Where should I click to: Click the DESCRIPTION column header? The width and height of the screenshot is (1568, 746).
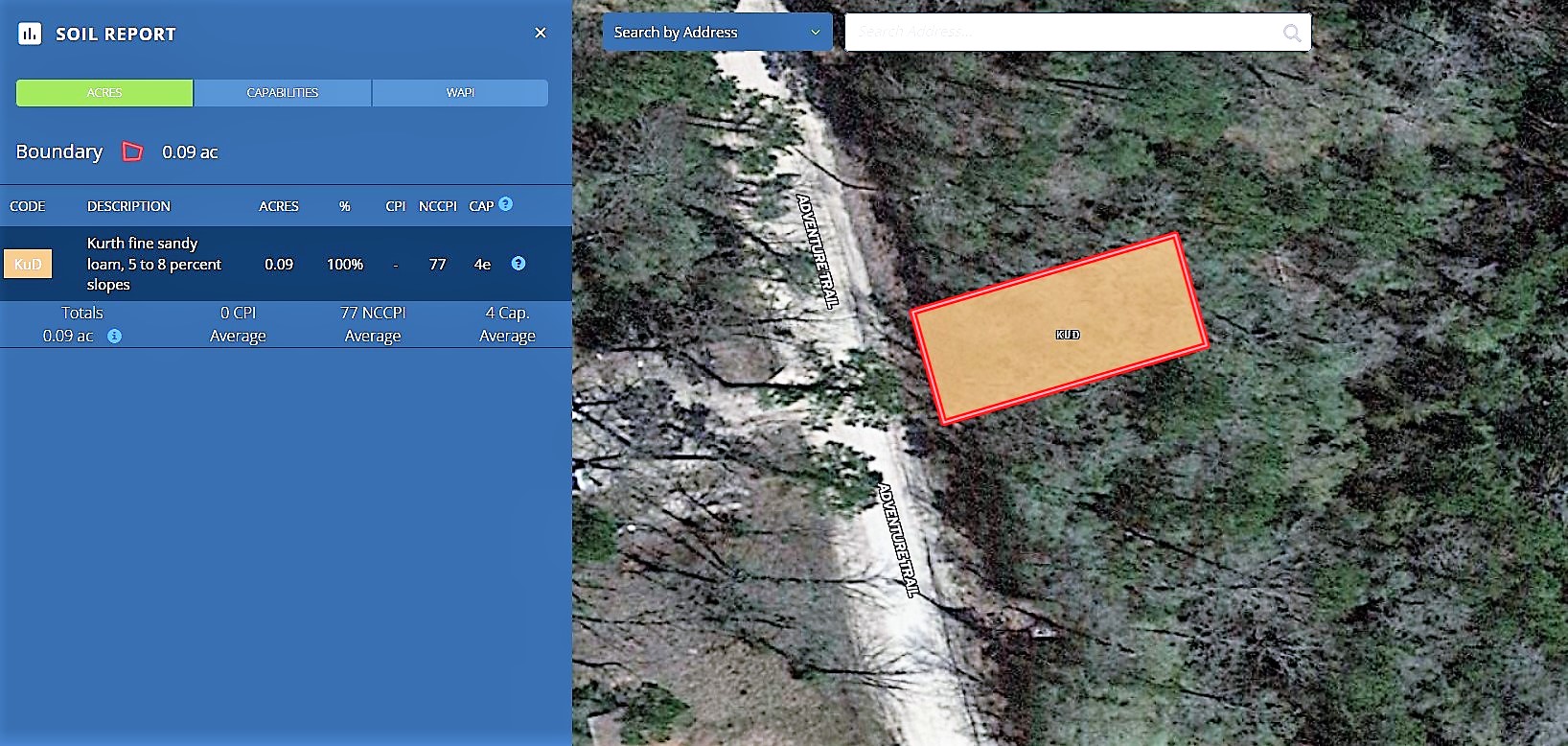(x=128, y=206)
